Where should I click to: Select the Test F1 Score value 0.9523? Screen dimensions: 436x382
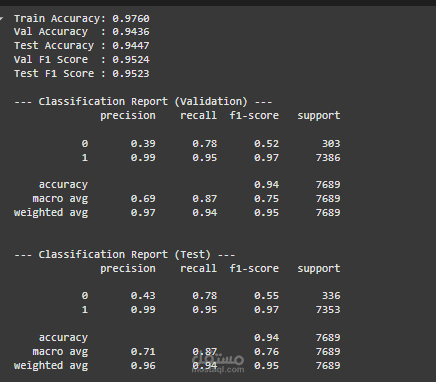pos(131,73)
